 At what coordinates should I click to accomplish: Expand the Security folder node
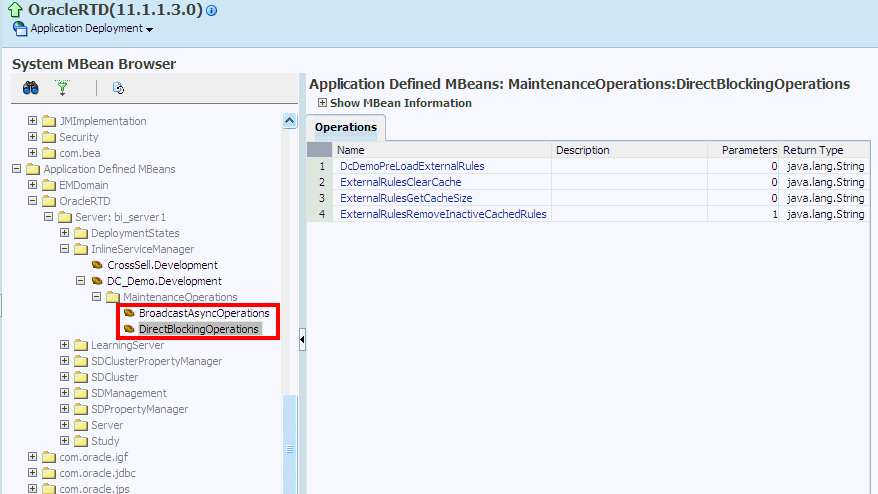[32, 137]
